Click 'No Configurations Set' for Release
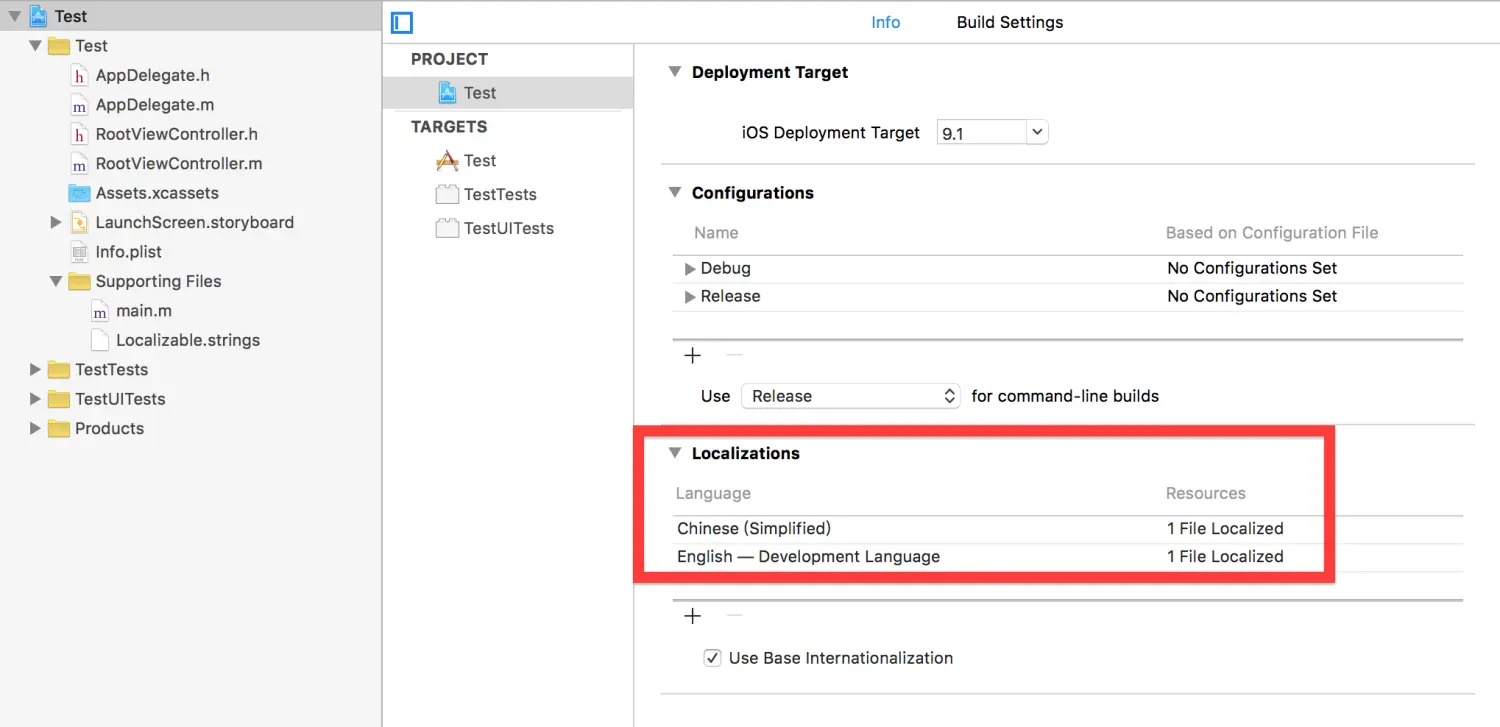 pyautogui.click(x=1252, y=296)
